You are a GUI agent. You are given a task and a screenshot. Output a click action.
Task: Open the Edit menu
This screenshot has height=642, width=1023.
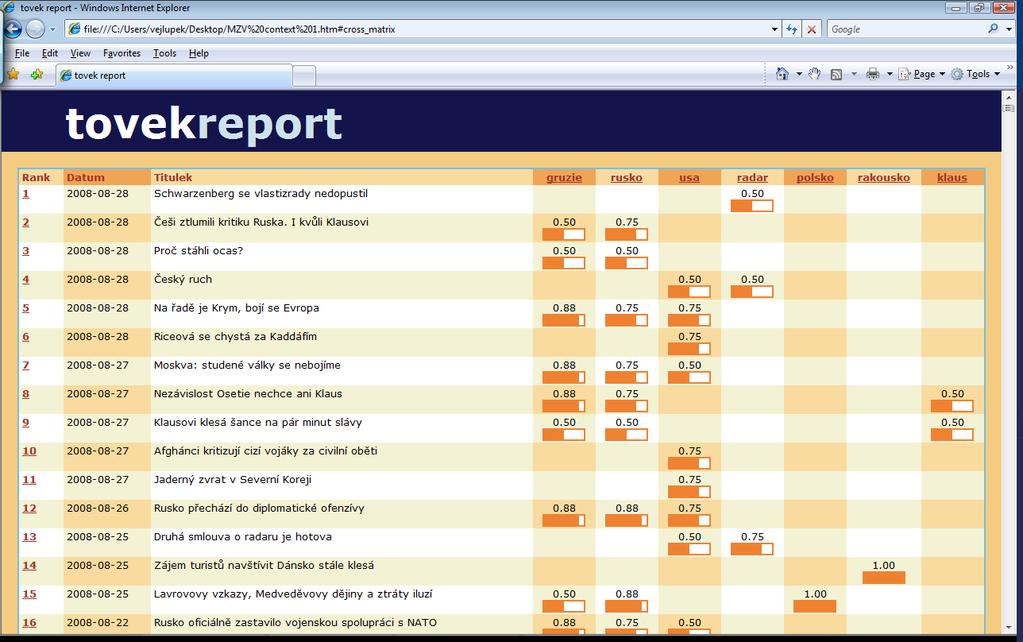[50, 54]
